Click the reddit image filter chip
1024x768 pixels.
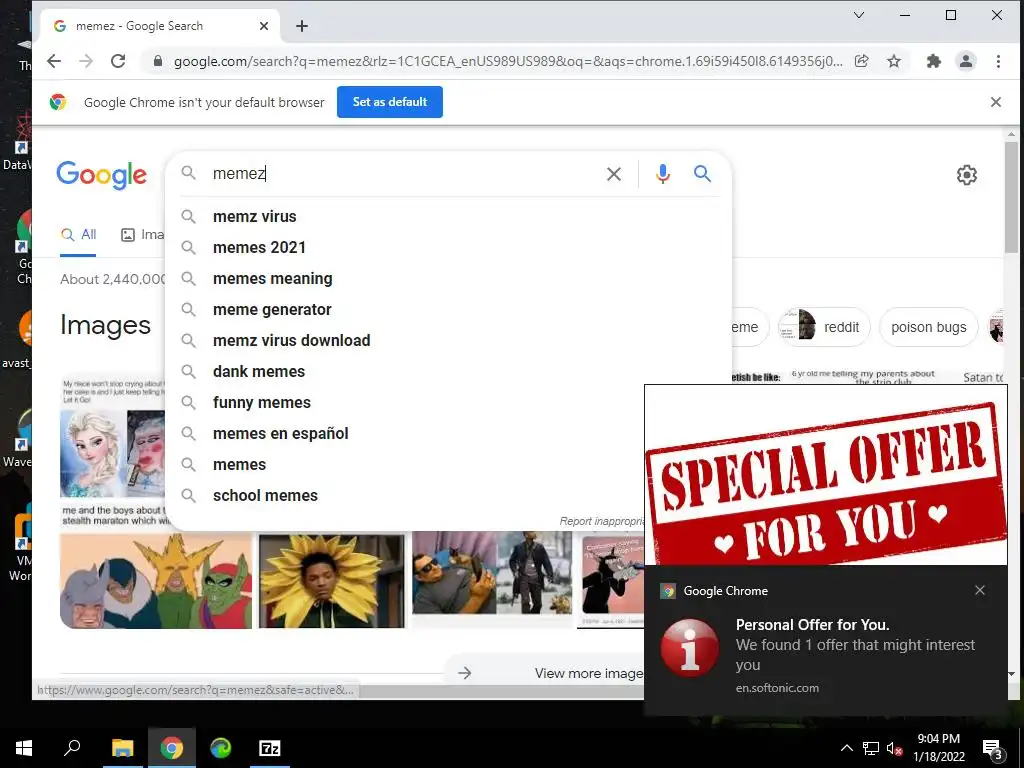point(824,327)
